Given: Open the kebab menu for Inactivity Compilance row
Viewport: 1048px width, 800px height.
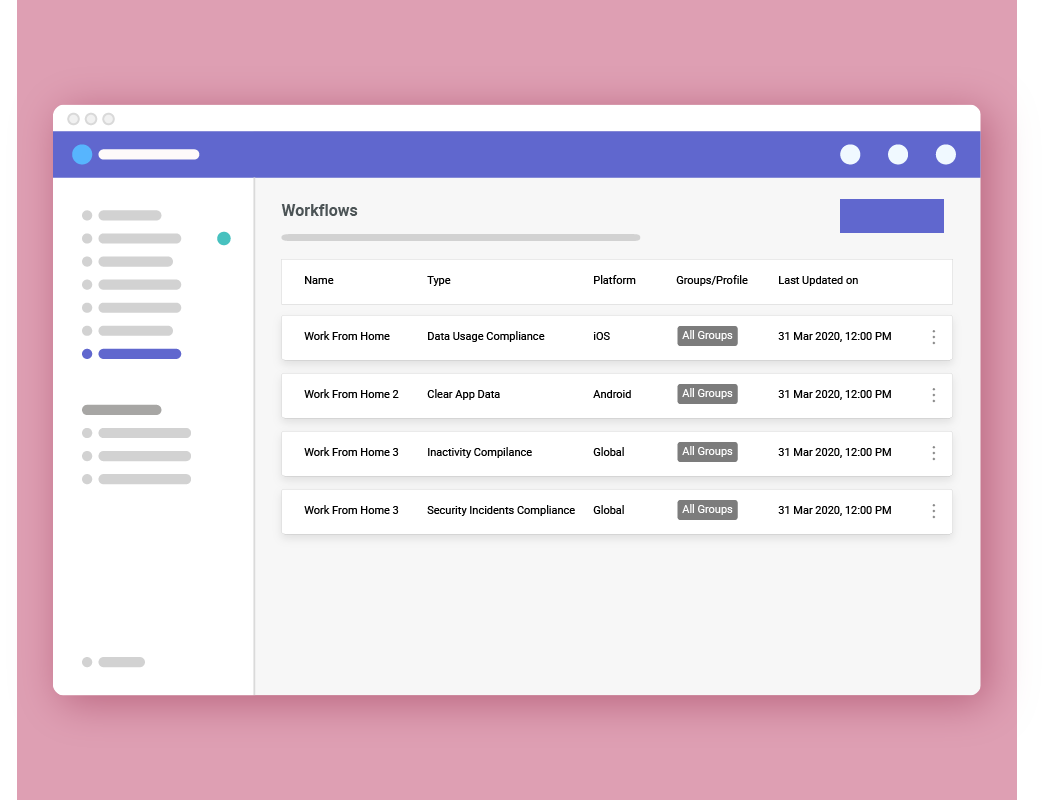Looking at the screenshot, I should click(934, 453).
